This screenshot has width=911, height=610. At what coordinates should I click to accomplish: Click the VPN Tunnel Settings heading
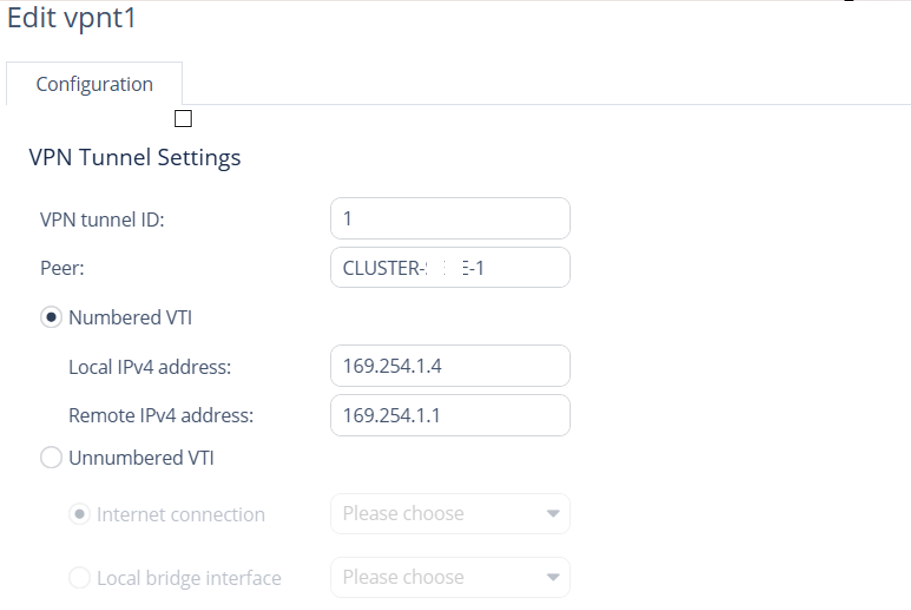coord(135,158)
